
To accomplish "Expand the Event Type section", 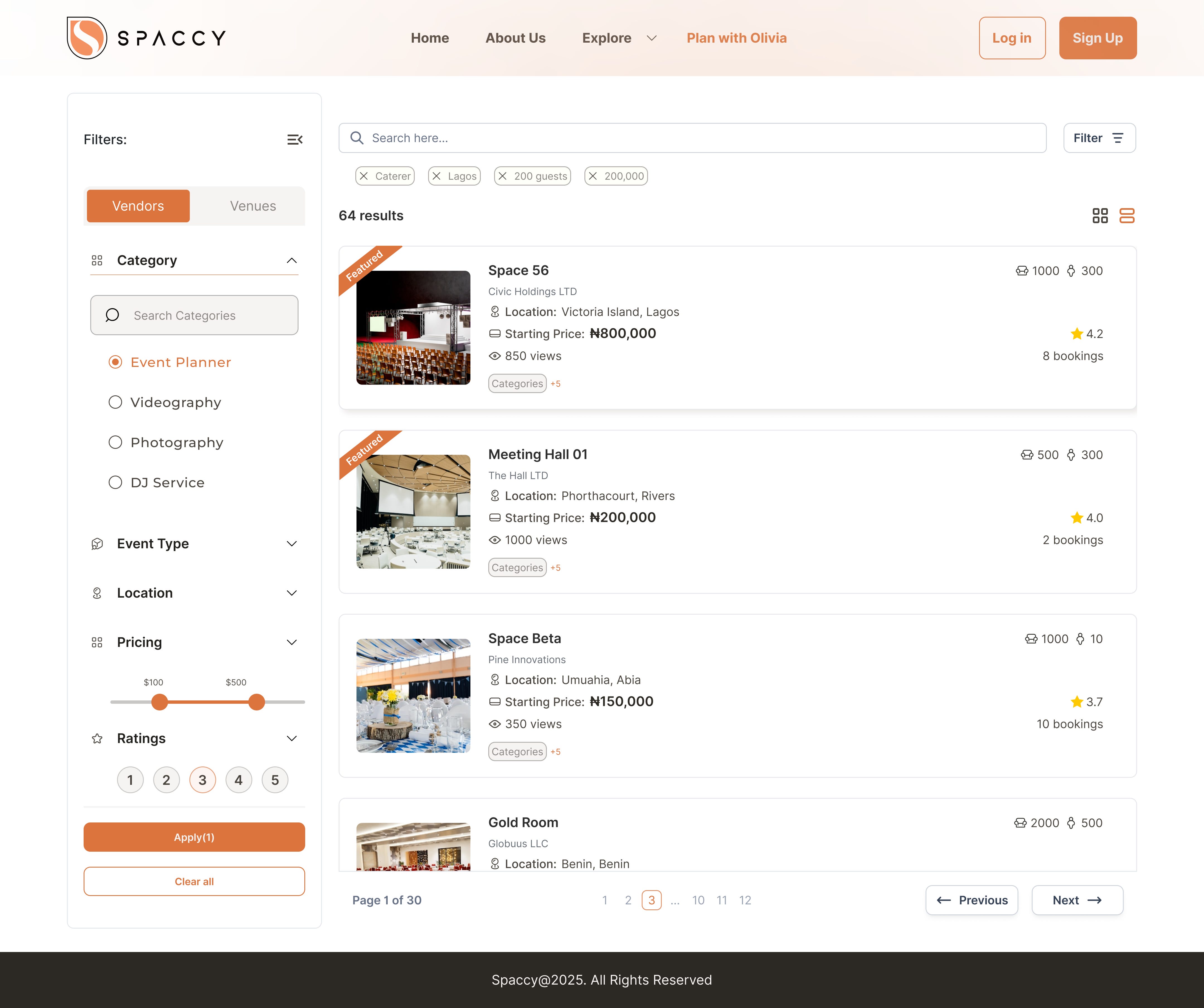I will 292,544.
